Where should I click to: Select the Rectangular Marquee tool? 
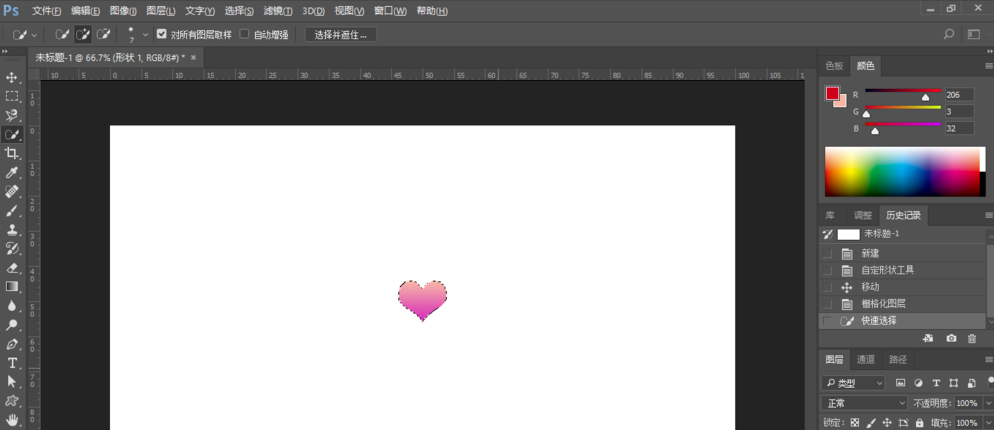coord(11,96)
